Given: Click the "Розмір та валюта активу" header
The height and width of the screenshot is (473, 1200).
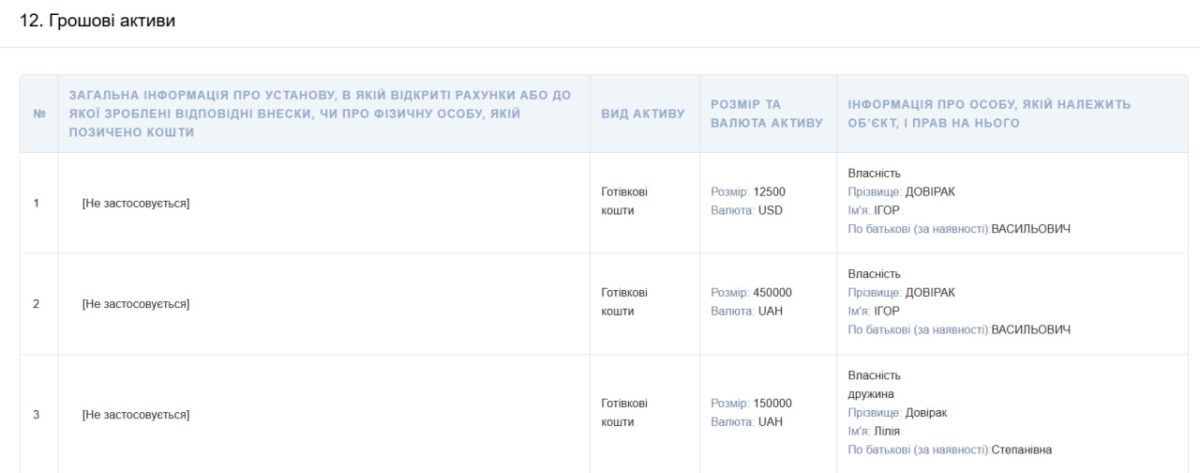Looking at the screenshot, I should [x=766, y=113].
